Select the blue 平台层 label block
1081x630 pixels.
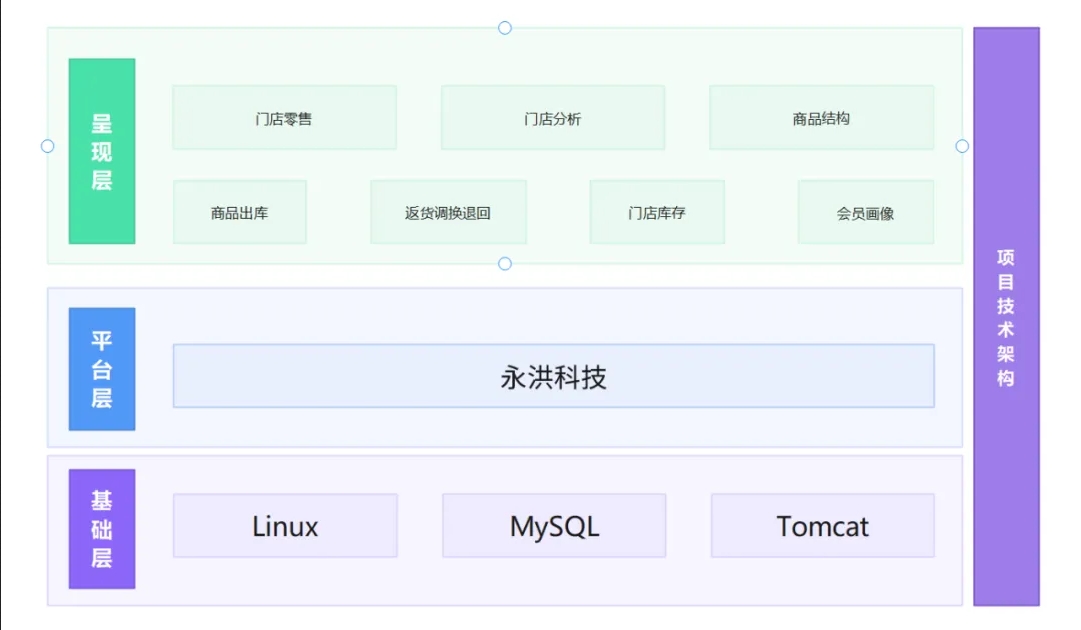(102, 369)
